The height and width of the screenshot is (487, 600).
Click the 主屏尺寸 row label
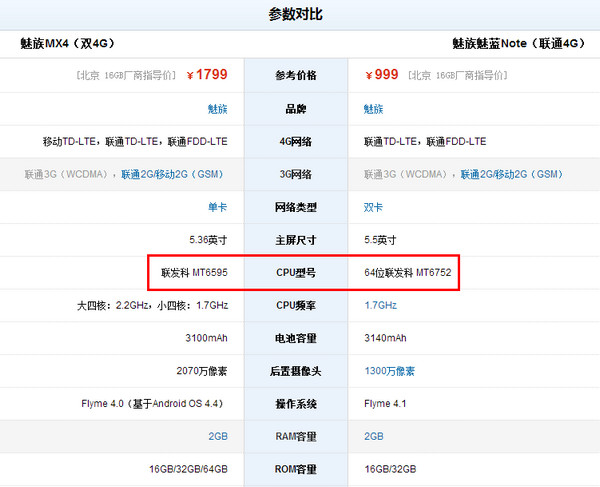point(296,240)
